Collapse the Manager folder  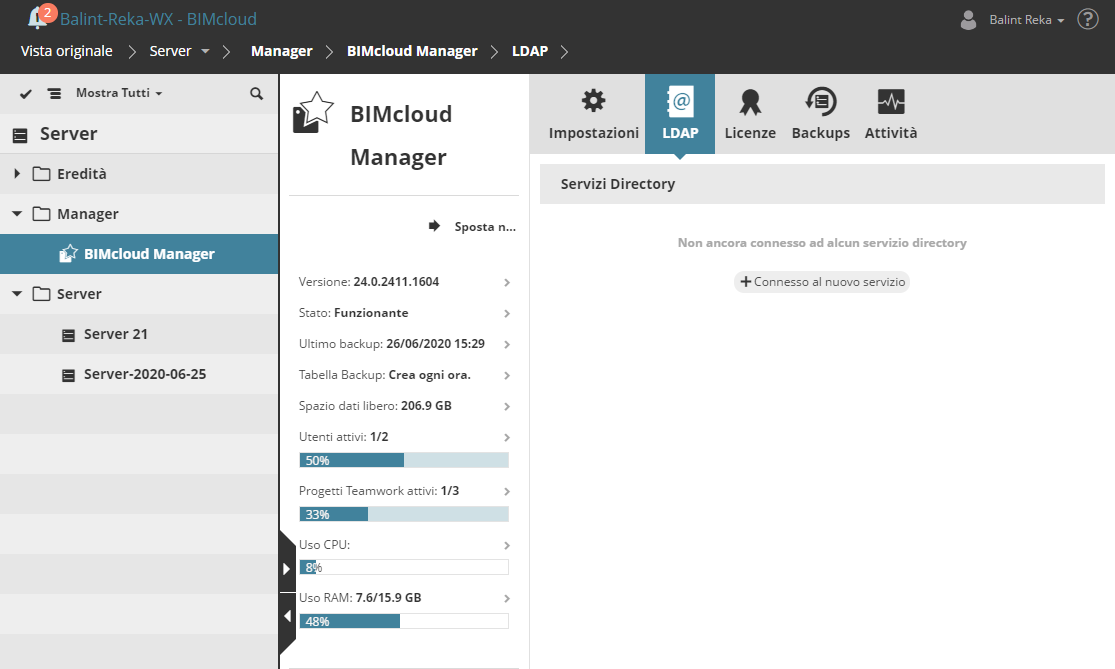point(17,213)
